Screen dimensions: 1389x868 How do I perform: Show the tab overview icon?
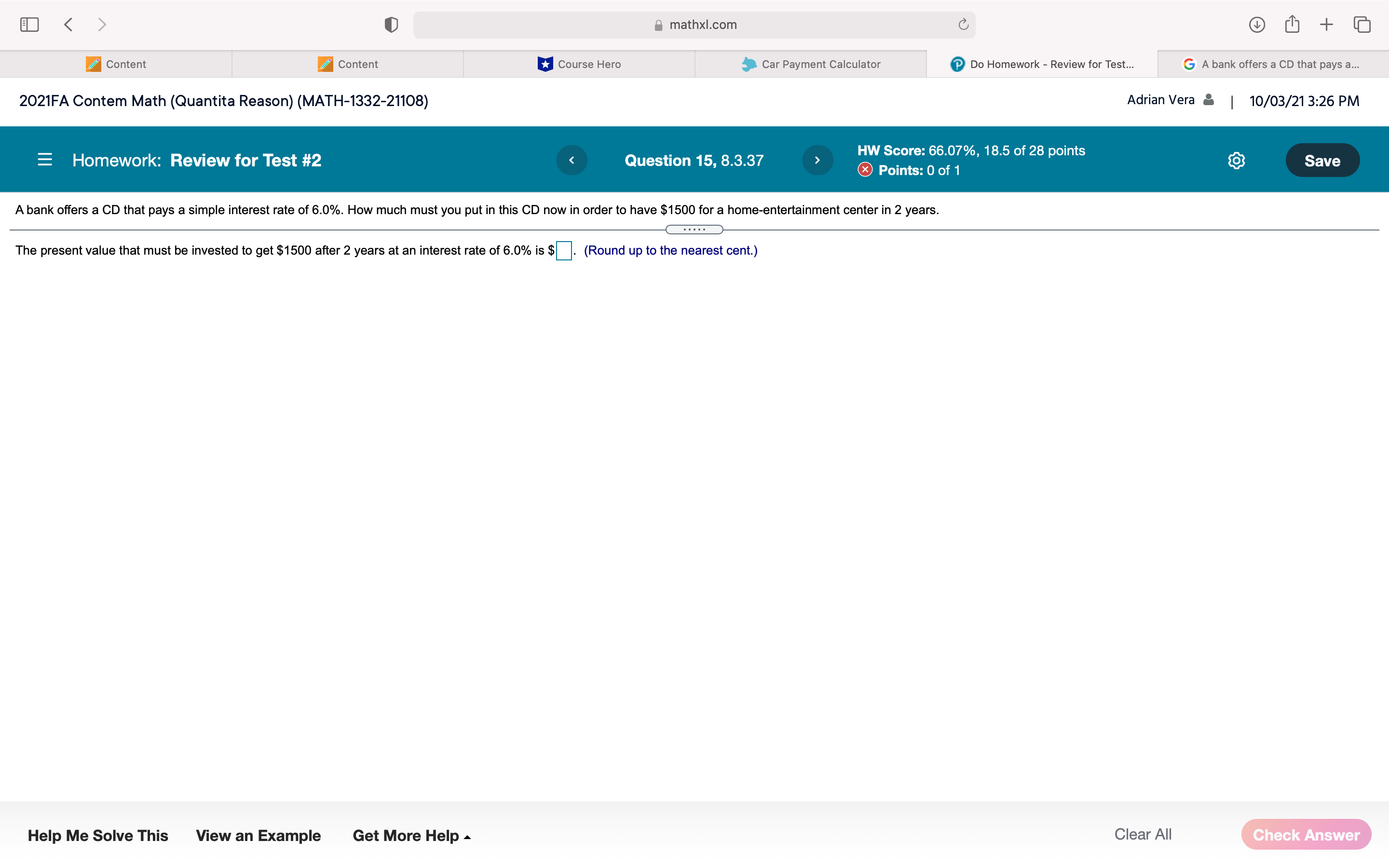point(1362,25)
